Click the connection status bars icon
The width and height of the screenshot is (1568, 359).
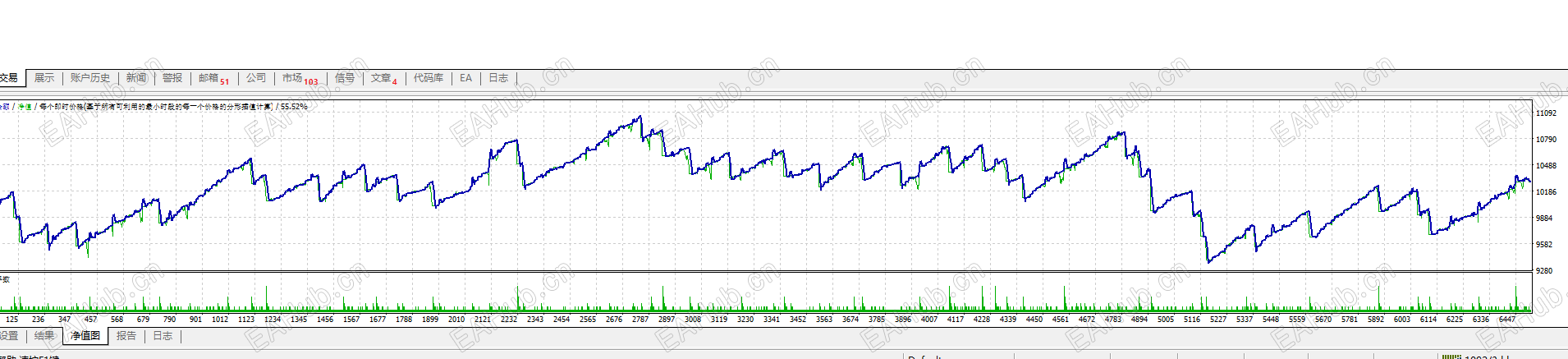tap(1451, 357)
